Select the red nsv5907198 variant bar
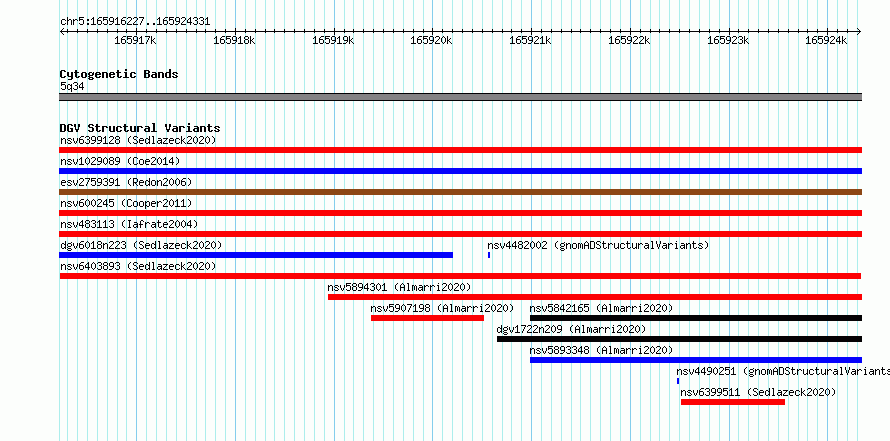Image resolution: width=890 pixels, height=441 pixels. 427,318
